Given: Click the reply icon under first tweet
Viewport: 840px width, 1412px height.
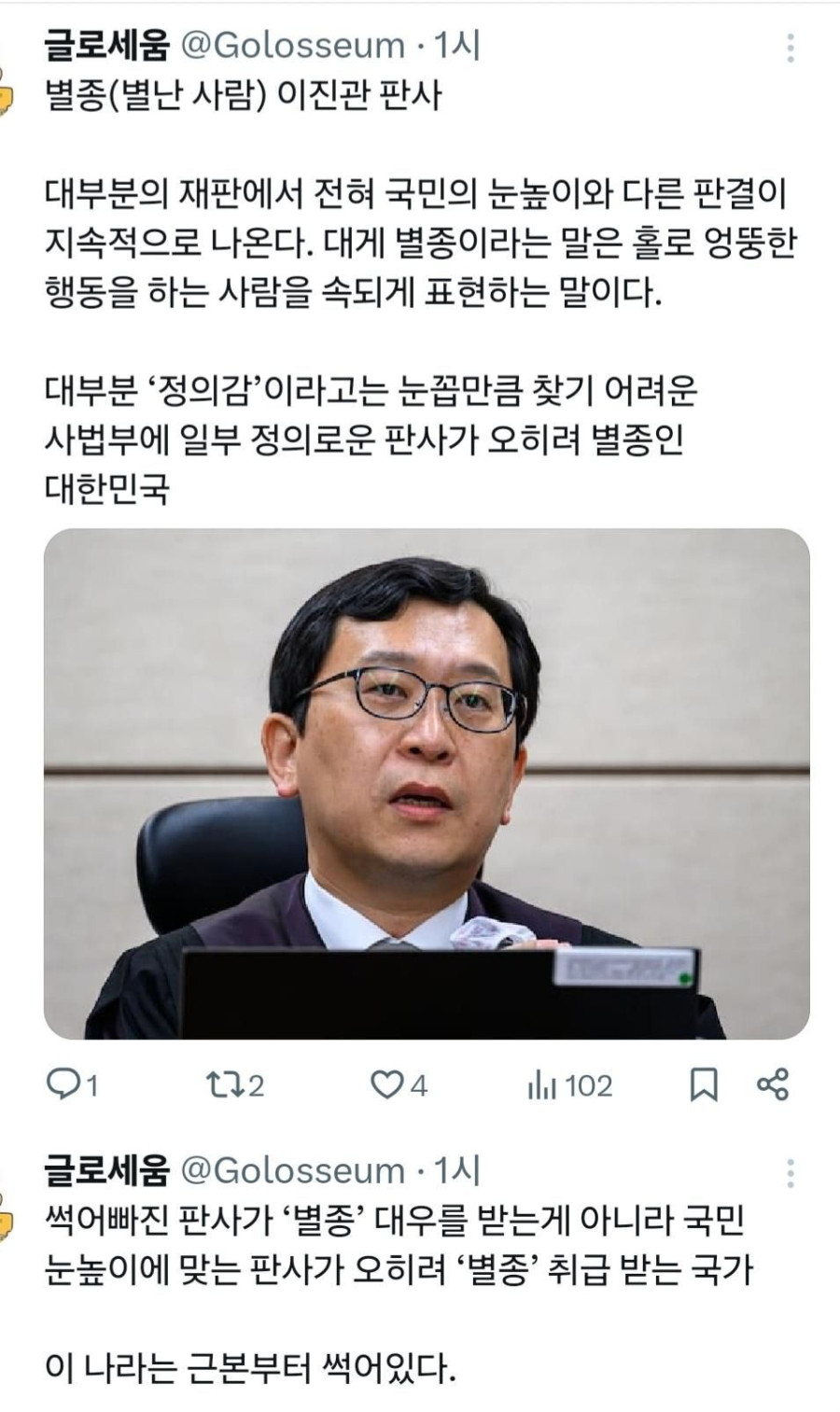Looking at the screenshot, I should pos(63,1084).
